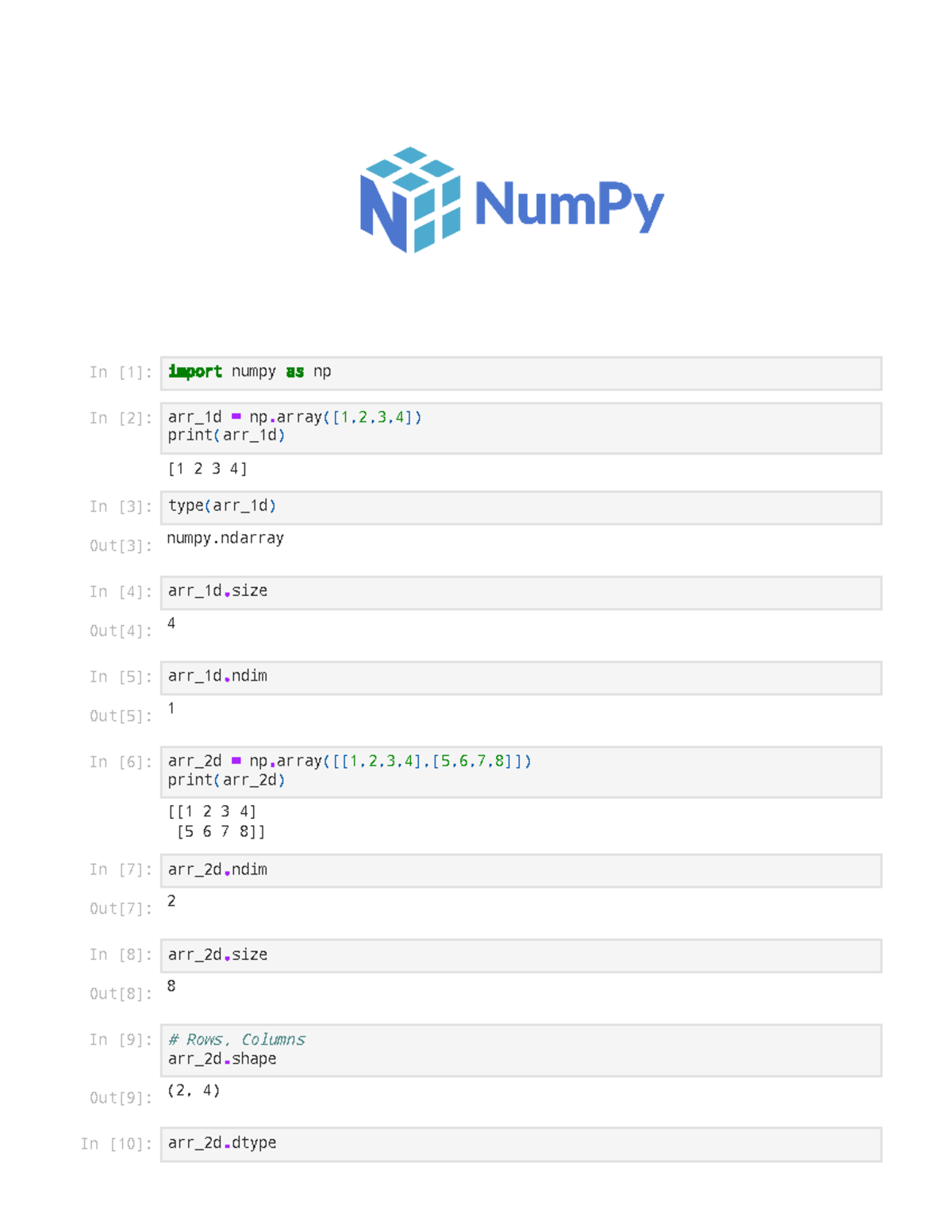Click the output [1 2 3 4]
The width and height of the screenshot is (952, 1232).
point(207,469)
